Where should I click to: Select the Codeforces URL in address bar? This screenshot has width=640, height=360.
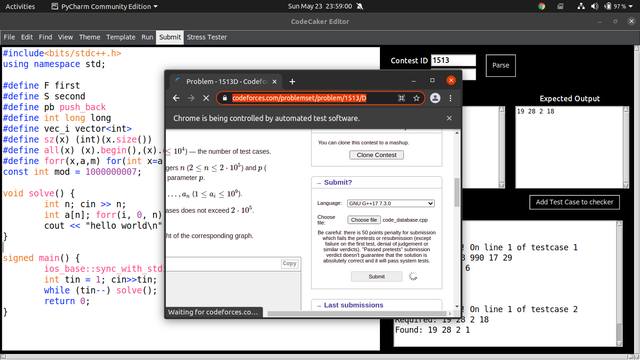click(299, 98)
